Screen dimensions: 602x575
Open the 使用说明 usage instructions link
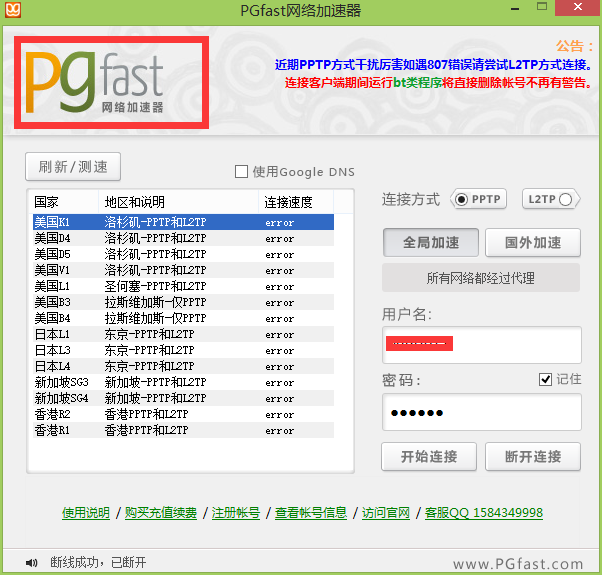click(86, 513)
